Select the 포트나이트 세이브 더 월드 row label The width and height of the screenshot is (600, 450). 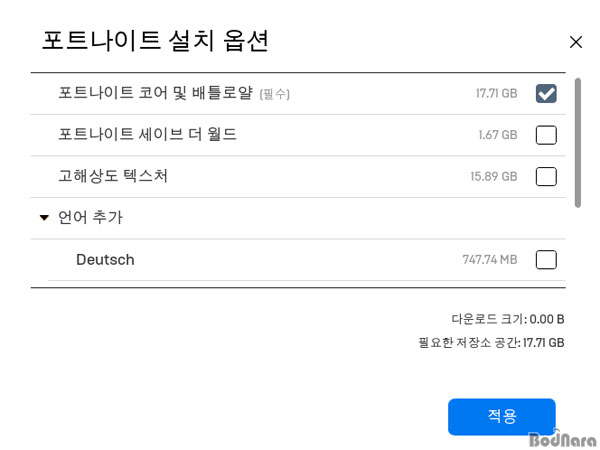[x=147, y=134]
